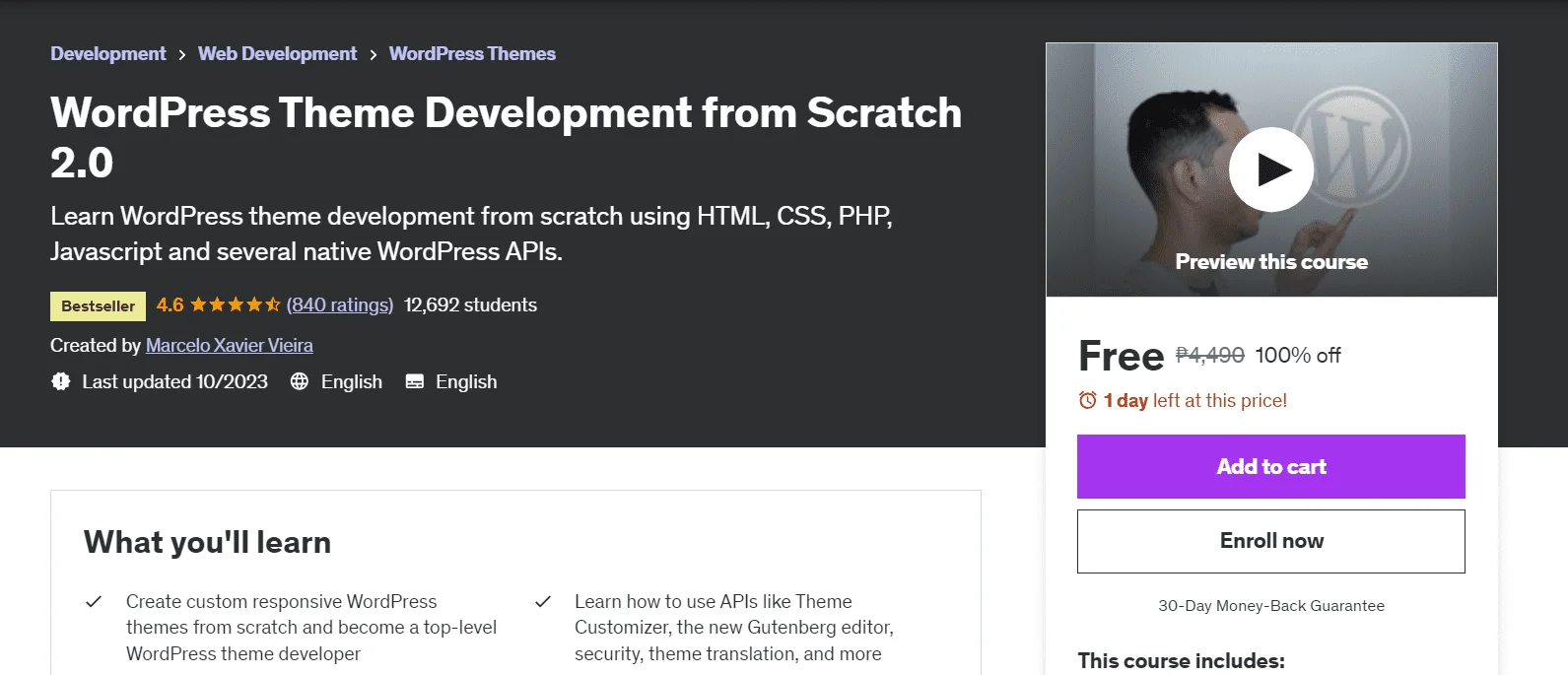Click the 4.6 rating score
1568x675 pixels.
coord(170,305)
